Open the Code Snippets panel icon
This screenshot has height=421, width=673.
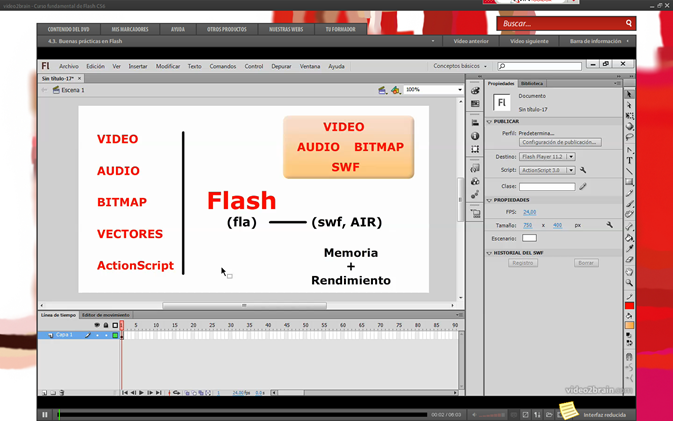tap(475, 168)
